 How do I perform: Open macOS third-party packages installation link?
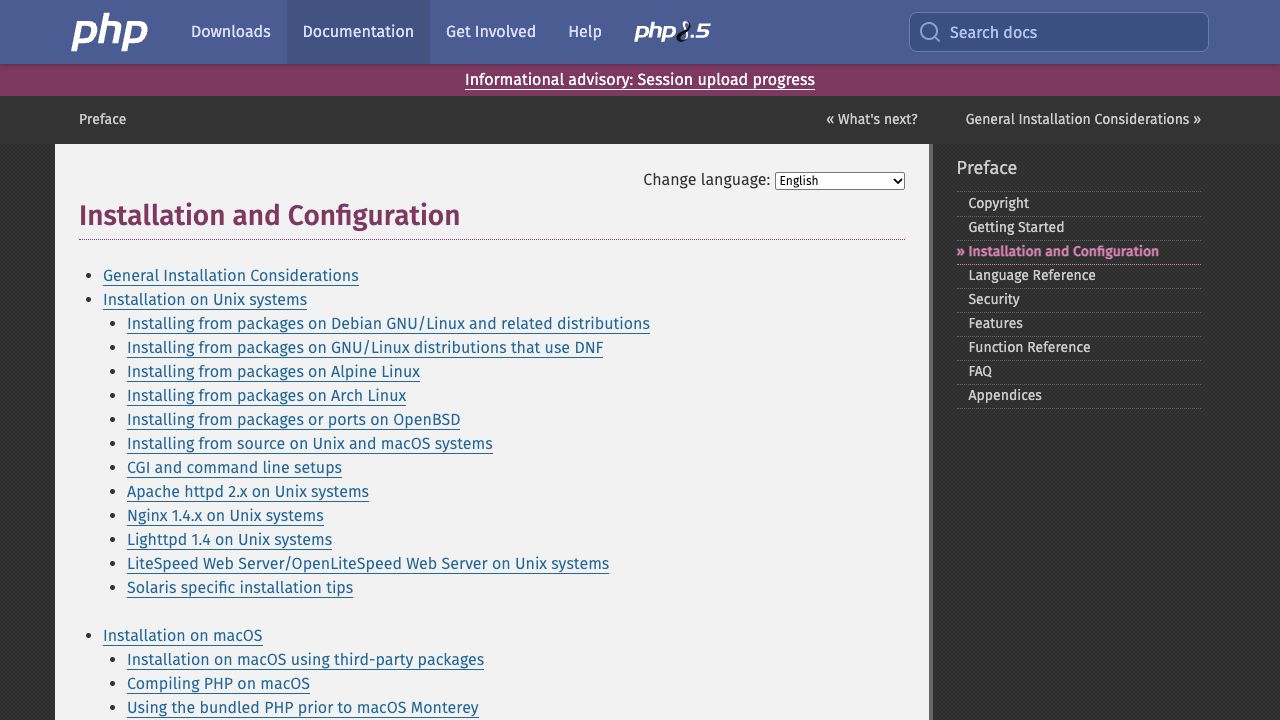305,660
